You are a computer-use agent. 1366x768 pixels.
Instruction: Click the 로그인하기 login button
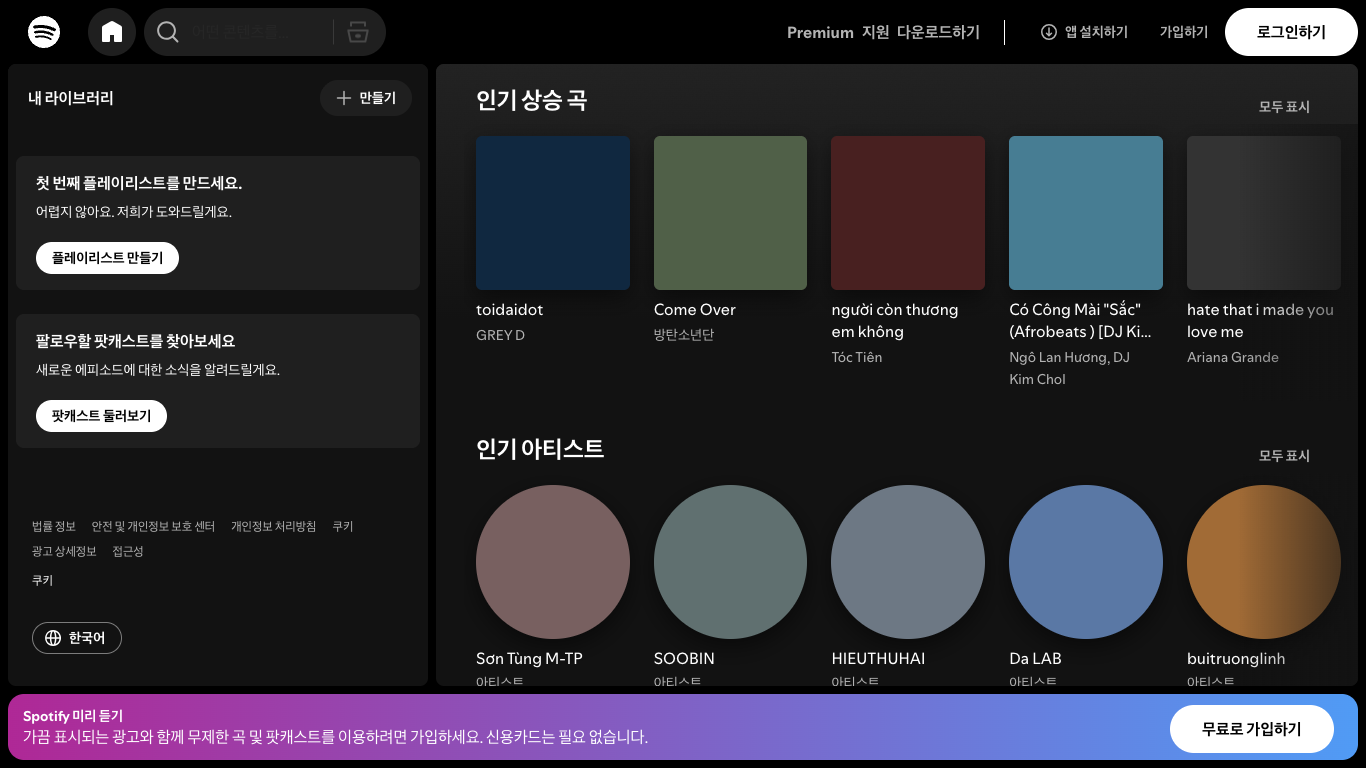pyautogui.click(x=1291, y=32)
